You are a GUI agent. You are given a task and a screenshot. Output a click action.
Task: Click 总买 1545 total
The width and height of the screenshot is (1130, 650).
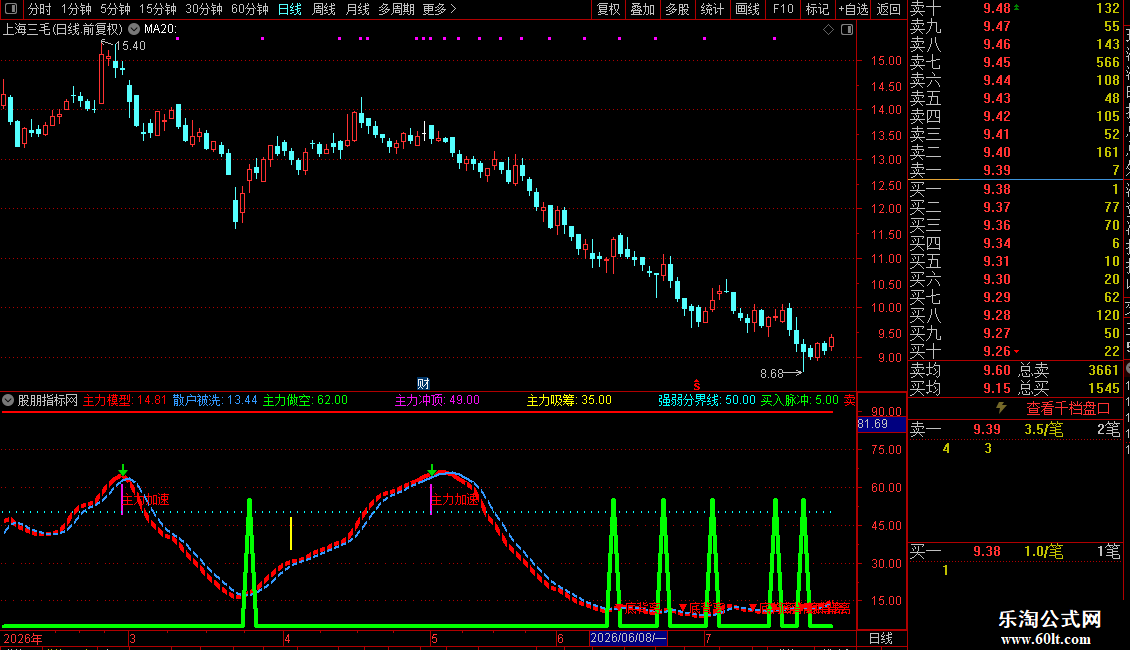(1069, 388)
